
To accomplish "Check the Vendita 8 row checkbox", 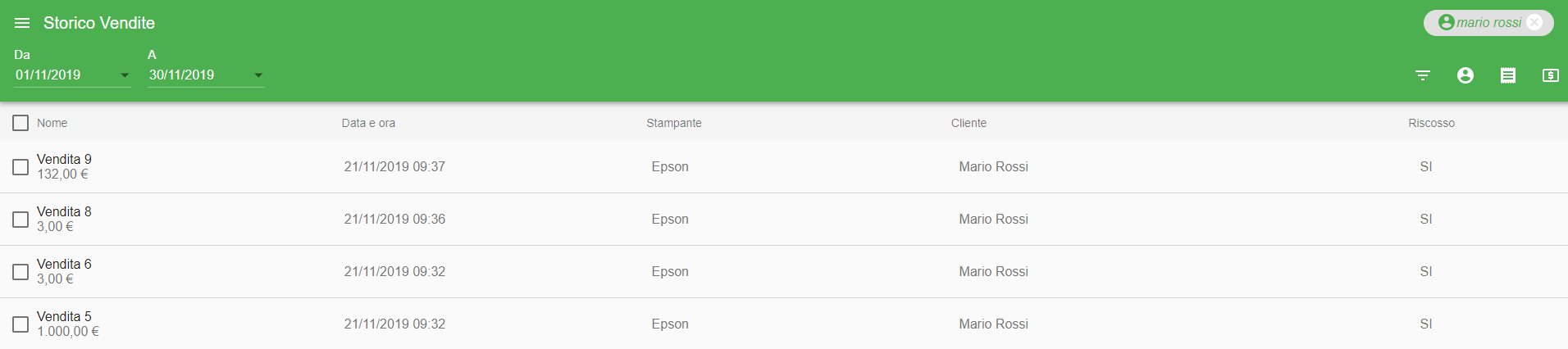I will (21, 220).
